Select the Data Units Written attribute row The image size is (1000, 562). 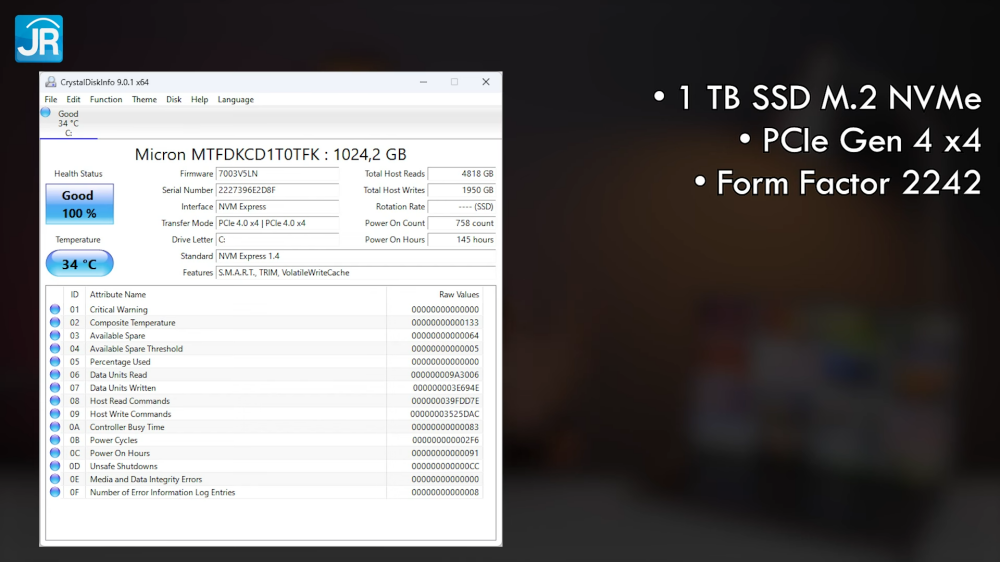266,388
